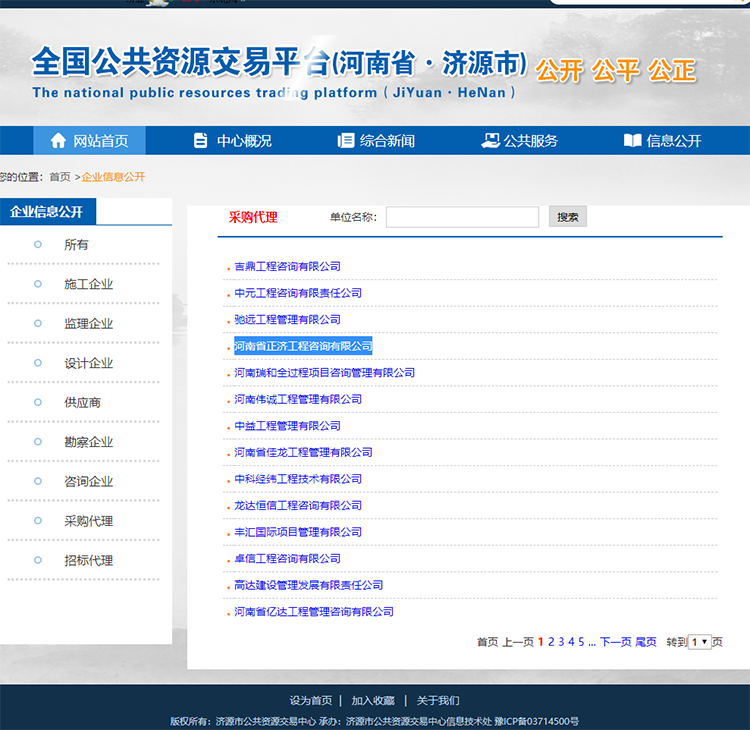Select the circle bullet next to 招标代理

point(38,560)
